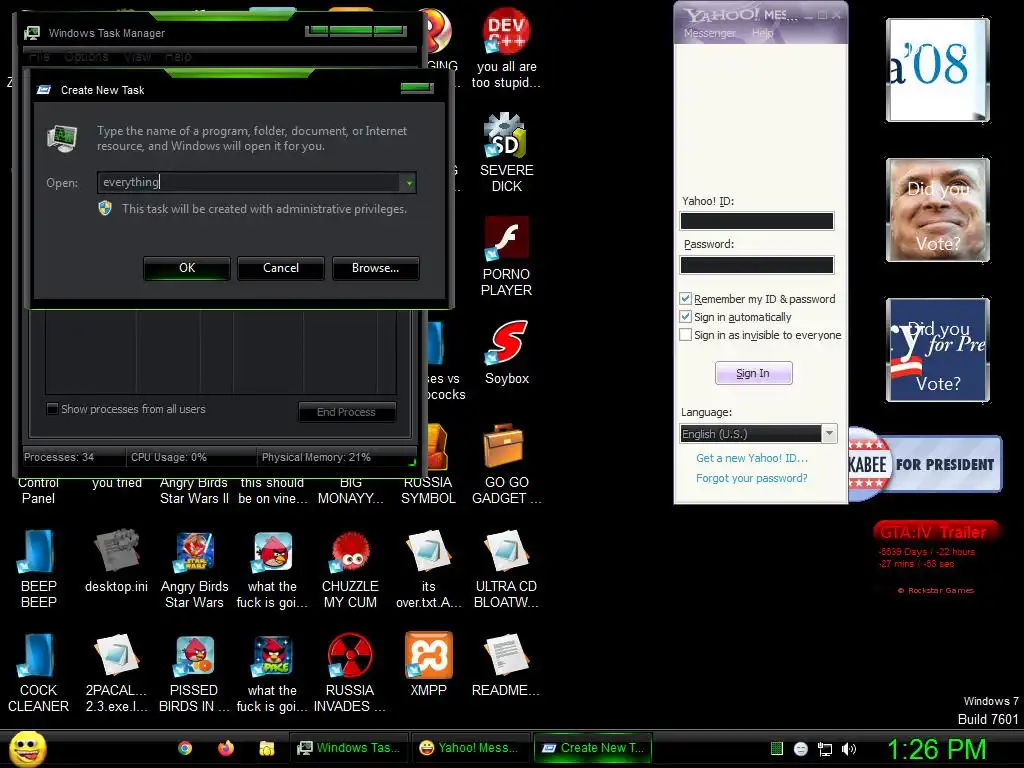Open the COCK CLEANER desktop icon
The width and height of the screenshot is (1024, 768).
pyautogui.click(x=38, y=656)
